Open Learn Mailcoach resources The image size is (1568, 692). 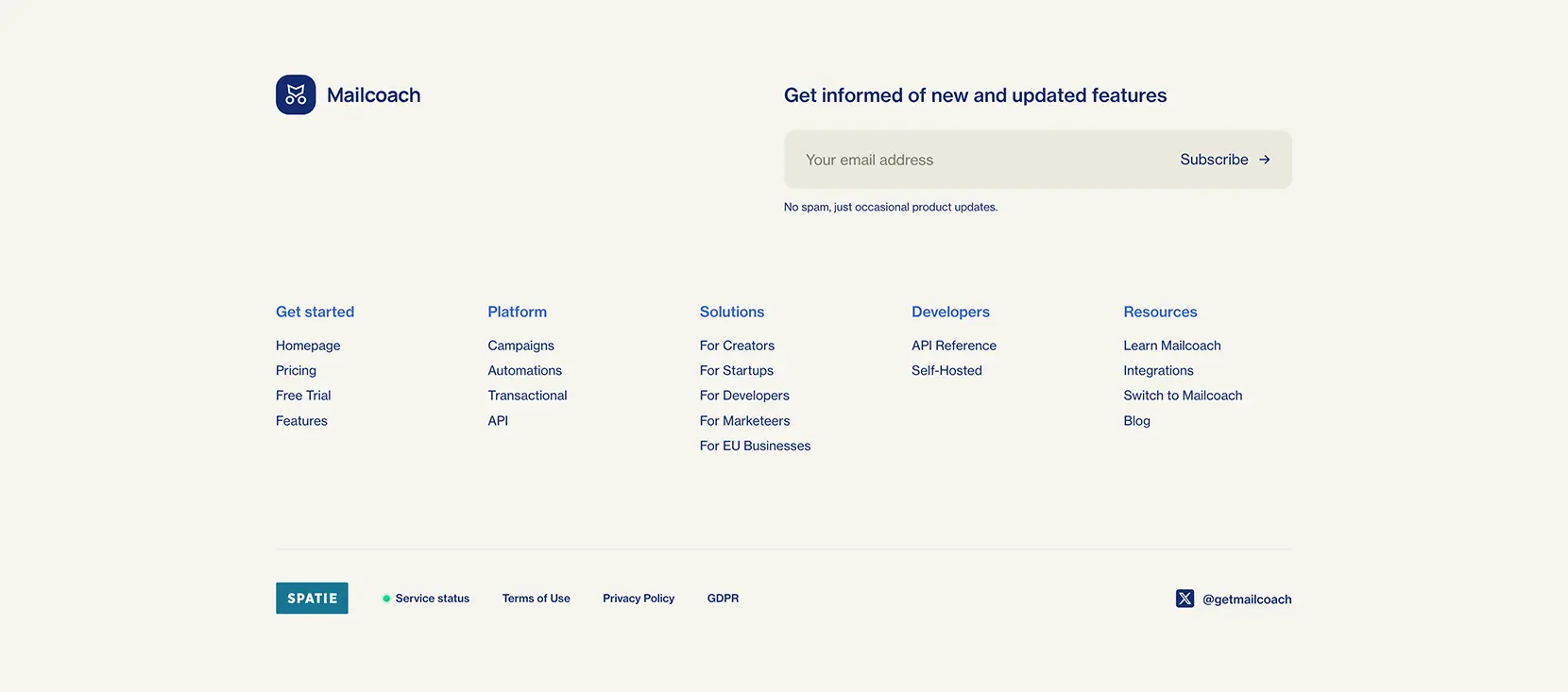[1172, 346]
